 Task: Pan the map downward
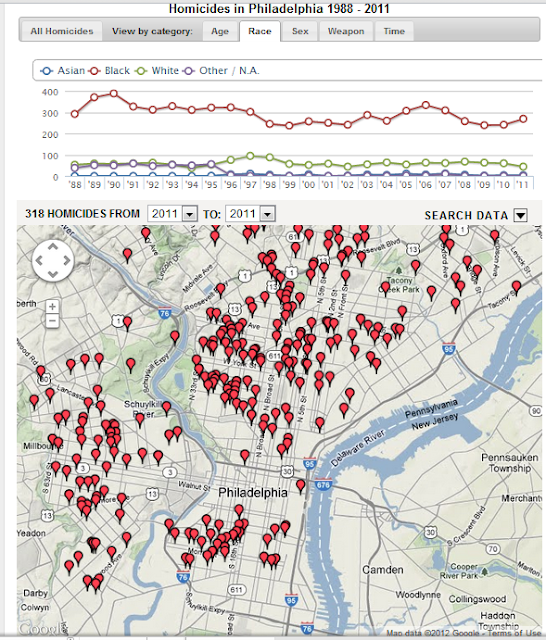tap(53, 274)
